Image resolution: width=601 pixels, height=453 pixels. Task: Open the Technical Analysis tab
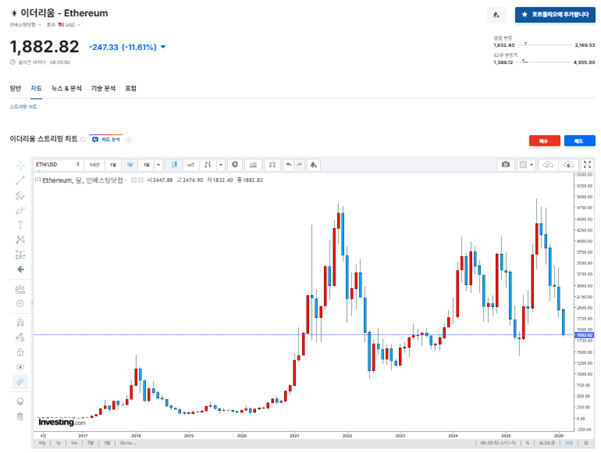click(103, 89)
